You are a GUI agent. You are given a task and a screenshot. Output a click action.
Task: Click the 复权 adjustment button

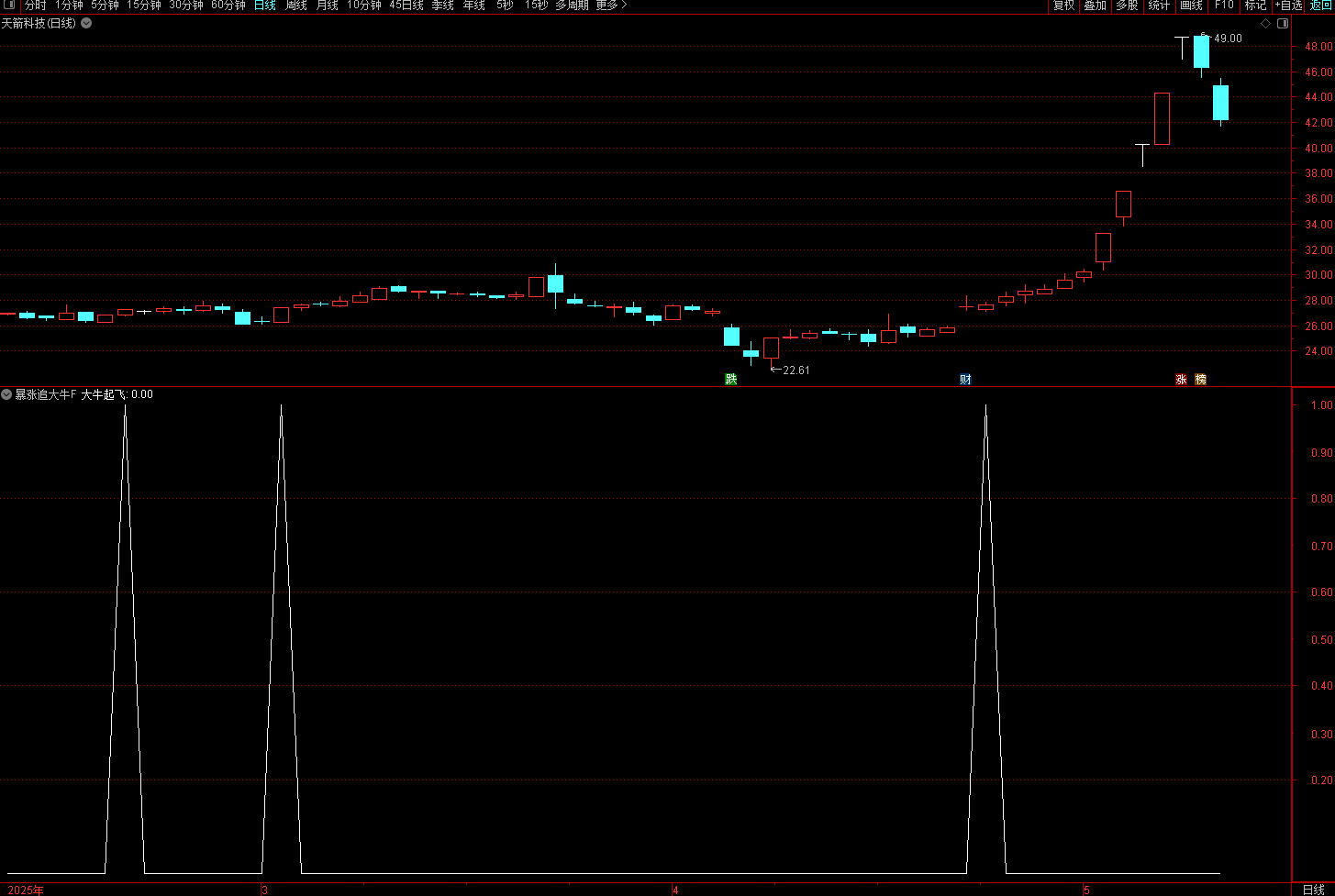pos(1063,6)
